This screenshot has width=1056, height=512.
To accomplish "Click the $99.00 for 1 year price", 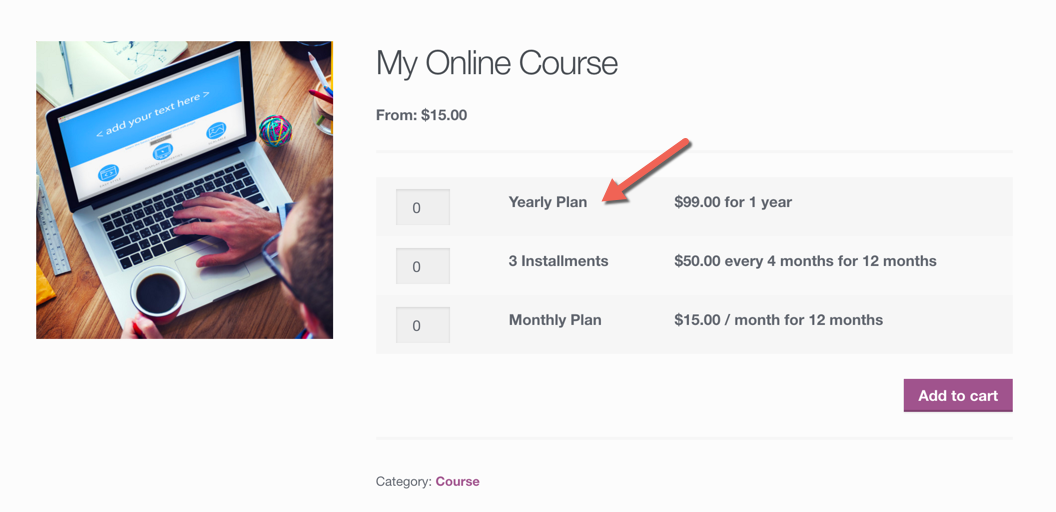I will tap(732, 202).
